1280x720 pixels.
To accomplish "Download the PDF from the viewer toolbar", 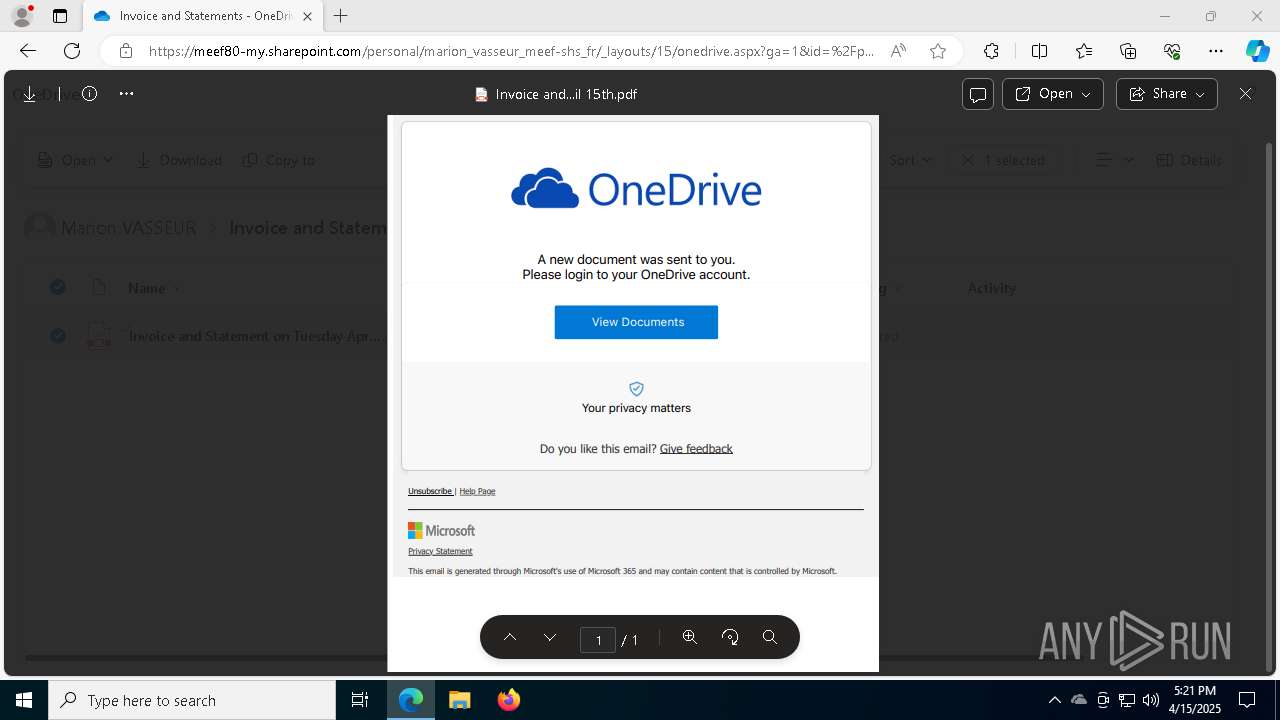I will click(x=29, y=94).
